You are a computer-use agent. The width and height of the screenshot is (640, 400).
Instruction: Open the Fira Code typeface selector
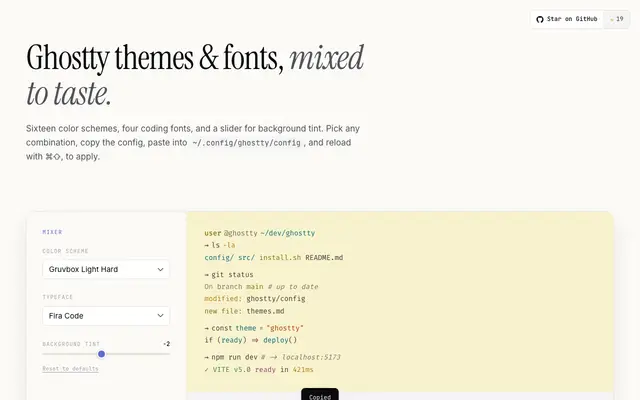pos(106,316)
